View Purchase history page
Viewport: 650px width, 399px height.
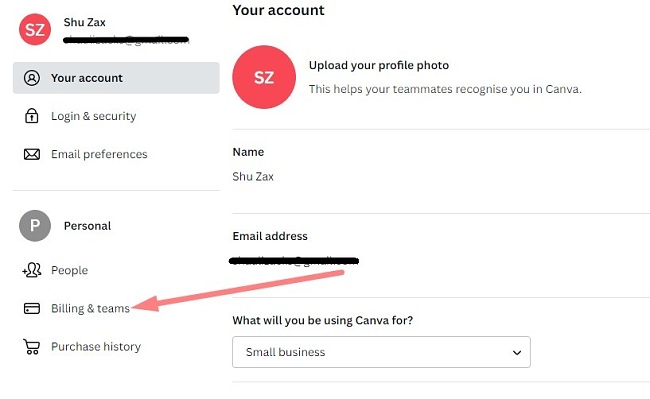(96, 346)
